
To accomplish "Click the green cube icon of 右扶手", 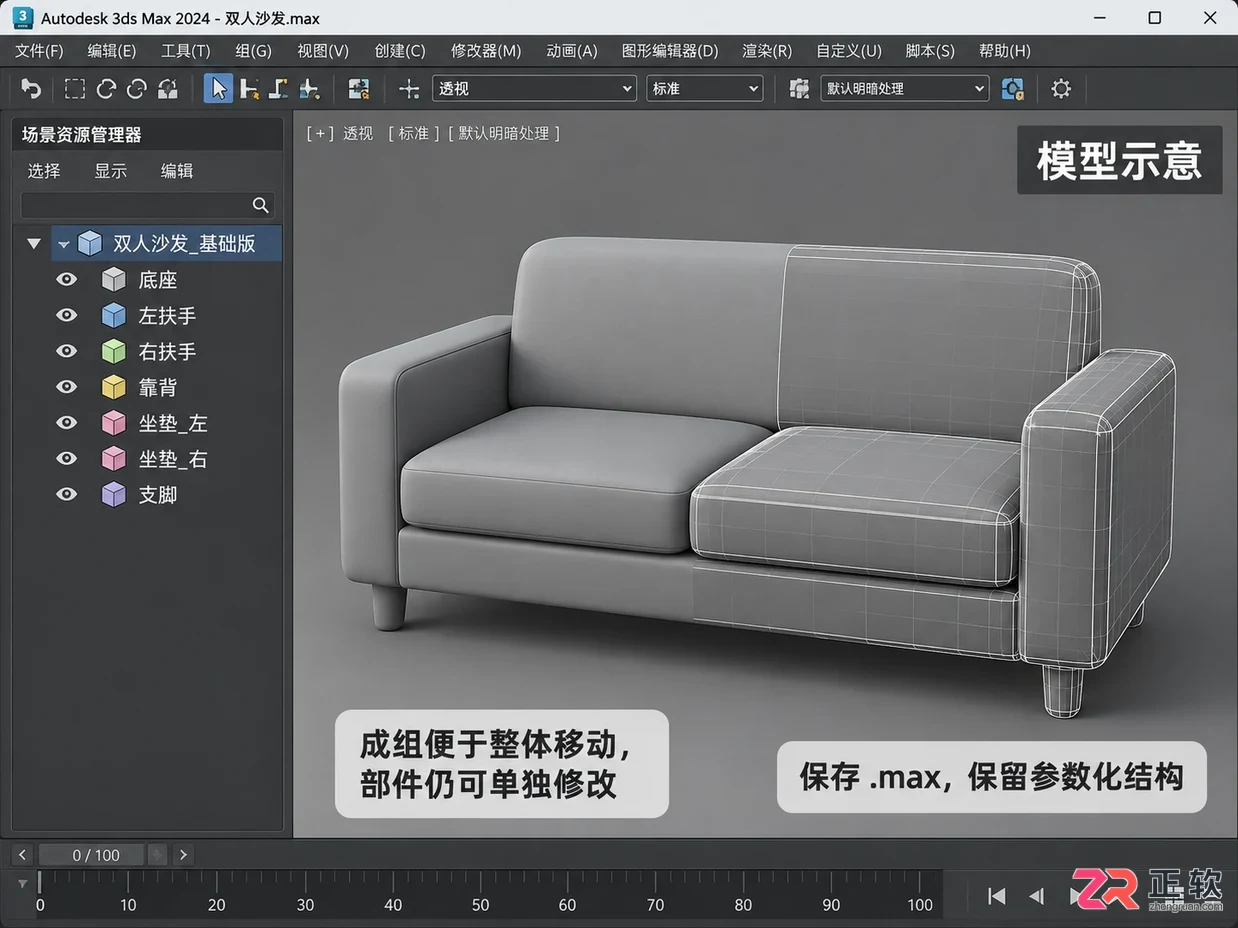I will point(114,352).
